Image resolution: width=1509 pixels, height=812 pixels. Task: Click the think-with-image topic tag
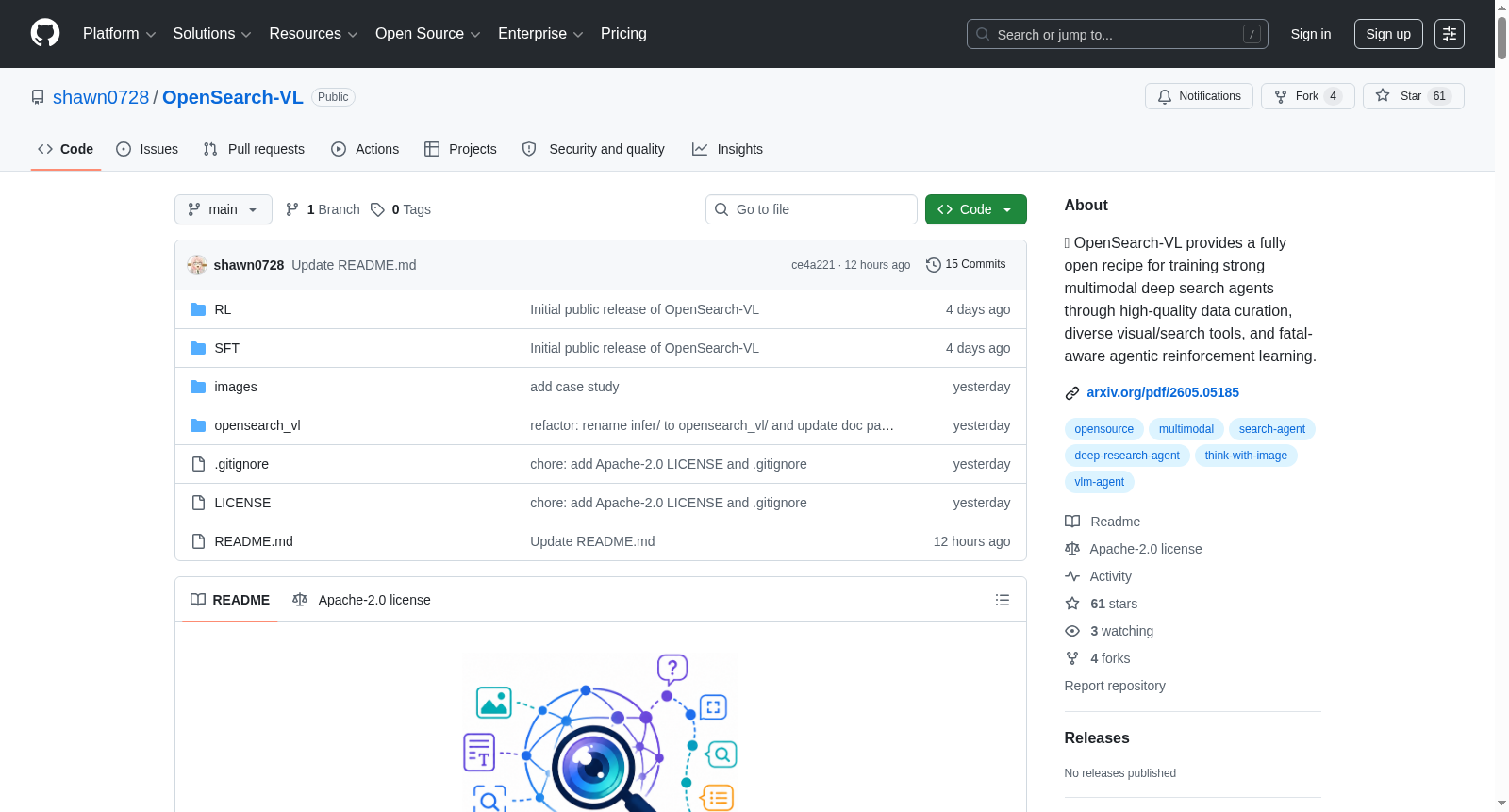(1246, 456)
